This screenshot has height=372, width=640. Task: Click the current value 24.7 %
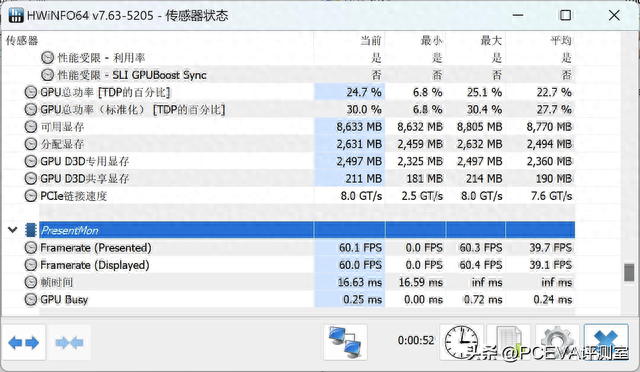[364, 92]
